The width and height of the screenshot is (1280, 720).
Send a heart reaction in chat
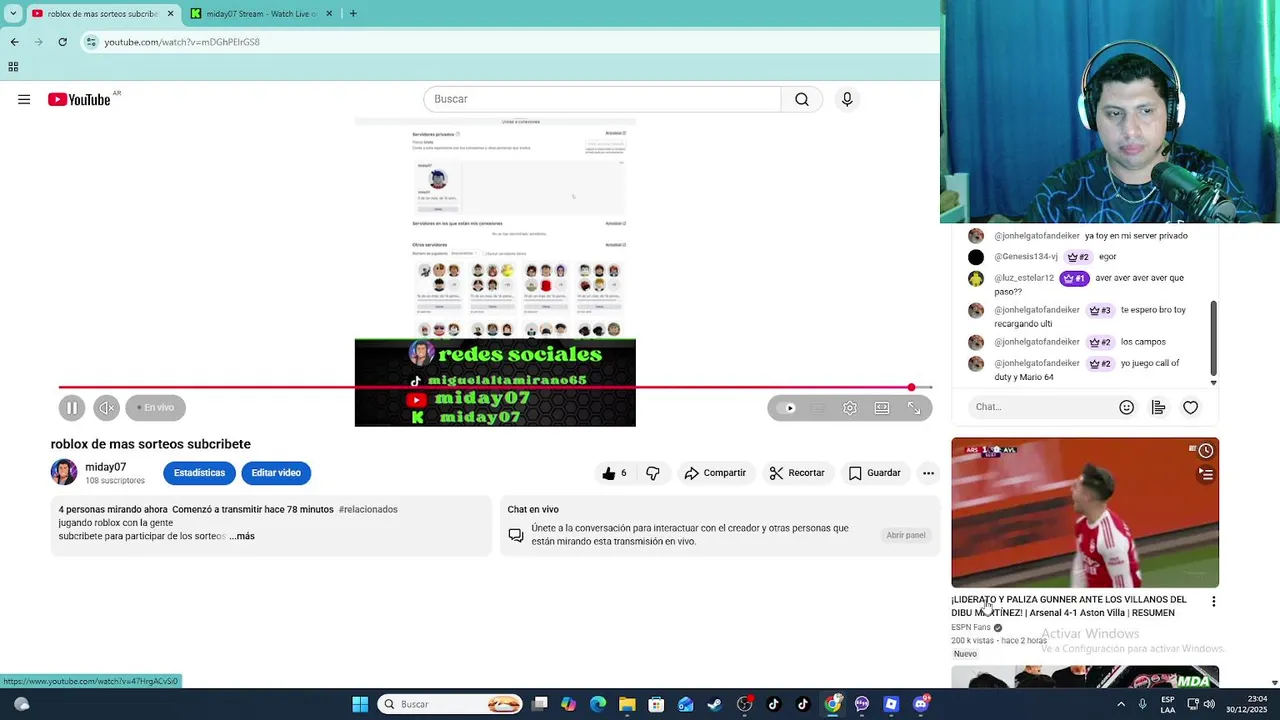pos(1190,407)
